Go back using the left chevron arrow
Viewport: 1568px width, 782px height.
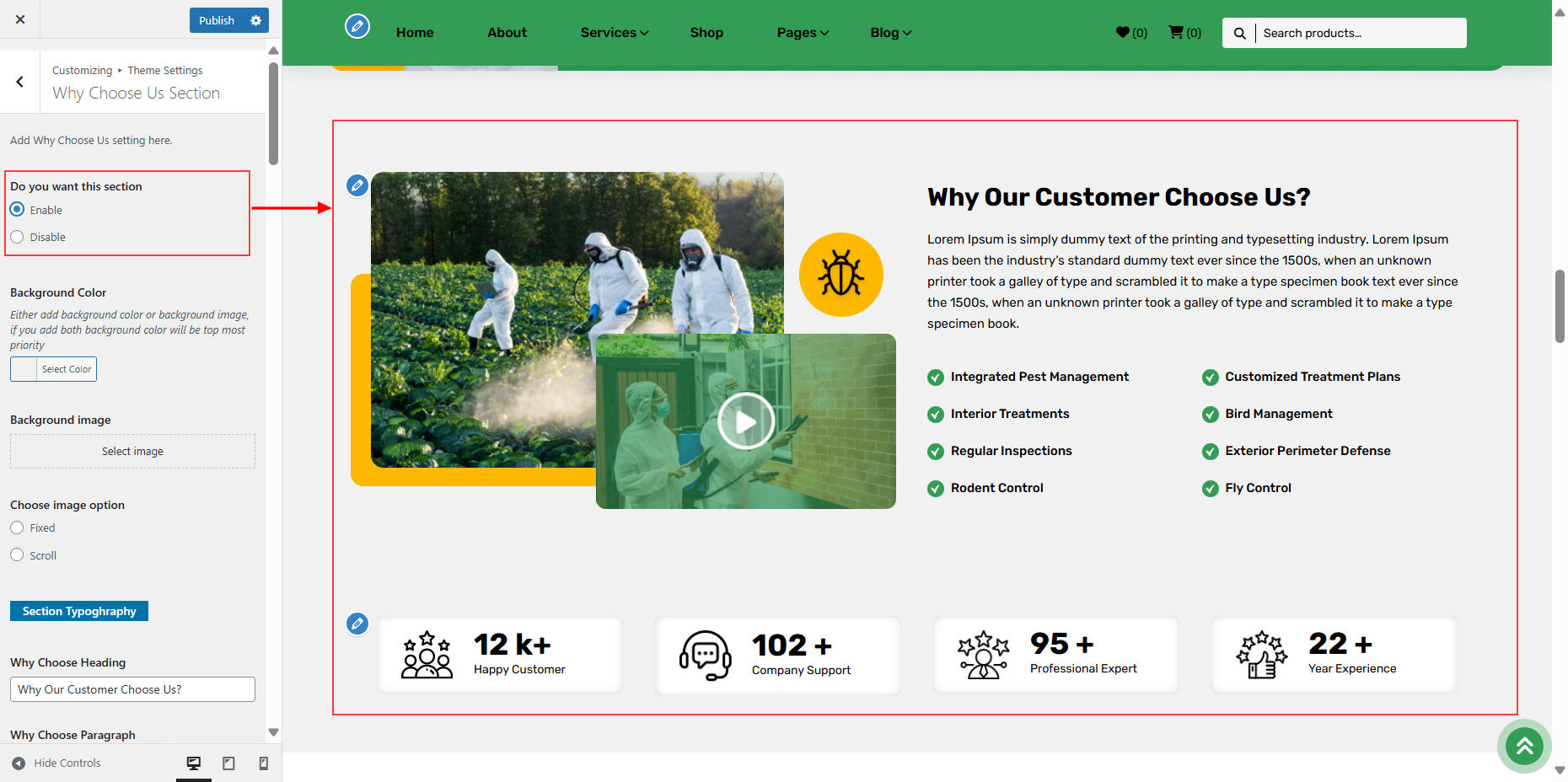pos(19,82)
